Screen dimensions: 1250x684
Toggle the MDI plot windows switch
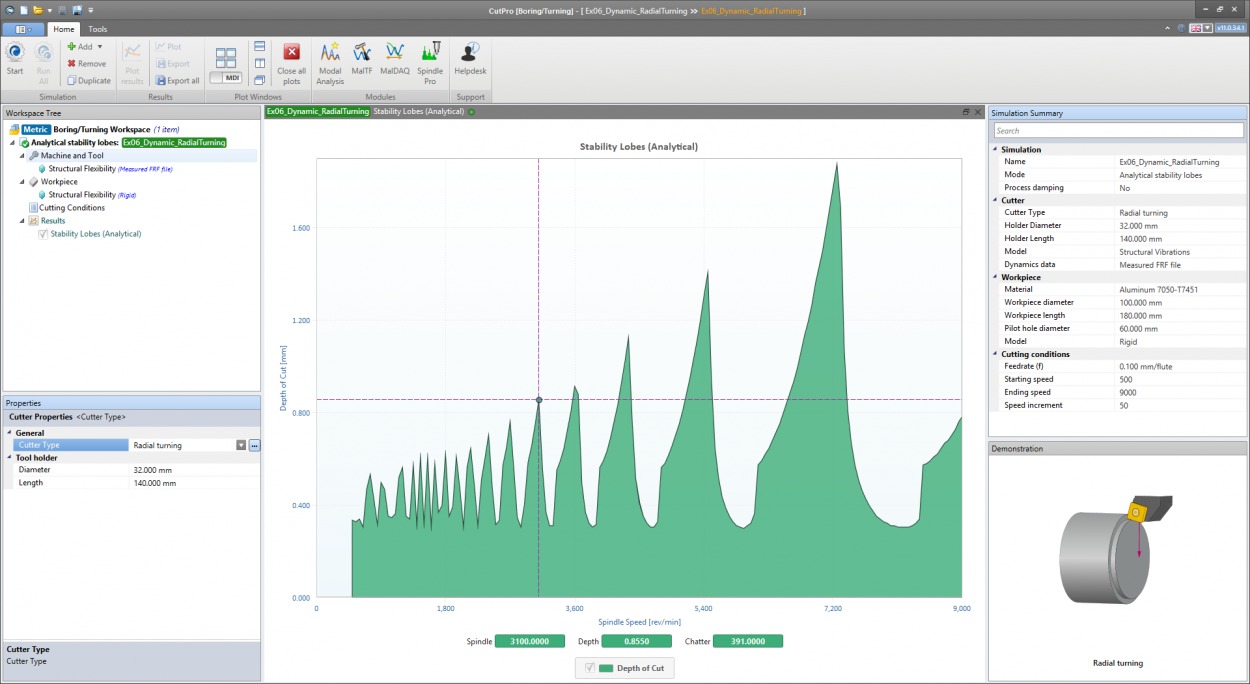[225, 78]
